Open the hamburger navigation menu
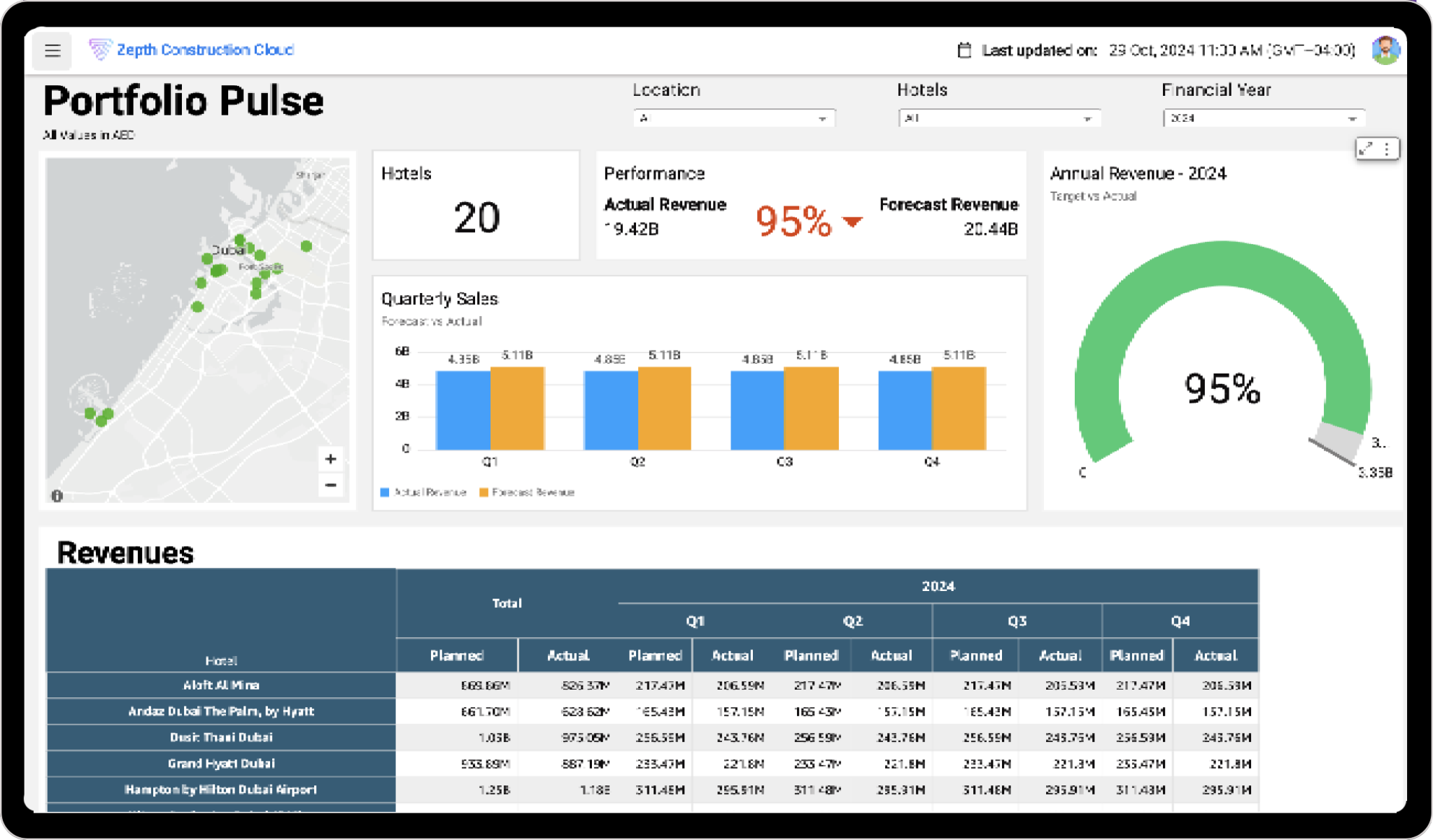Image resolution: width=1433 pixels, height=840 pixels. [x=52, y=50]
